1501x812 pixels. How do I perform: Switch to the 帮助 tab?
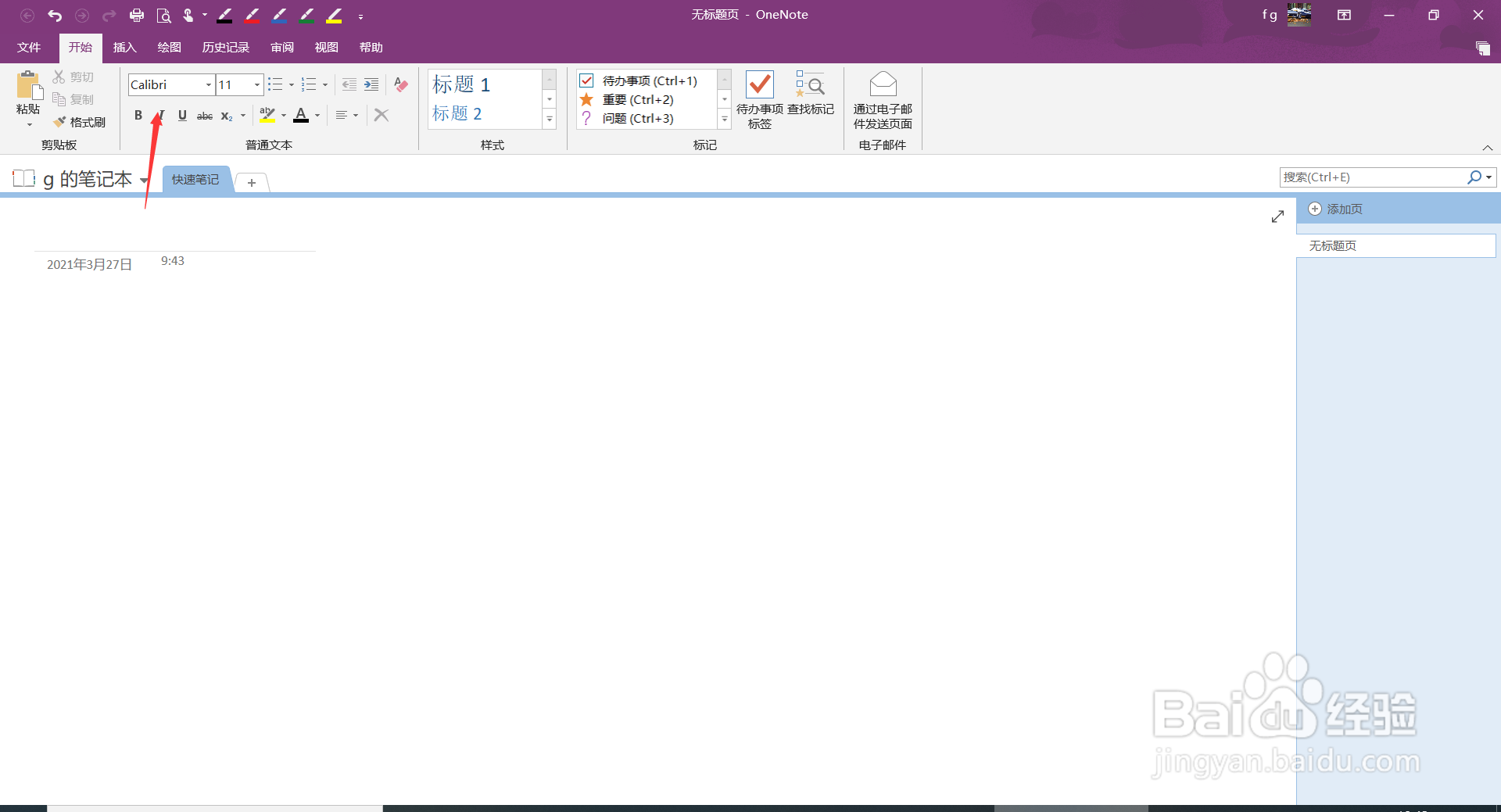[x=371, y=48]
